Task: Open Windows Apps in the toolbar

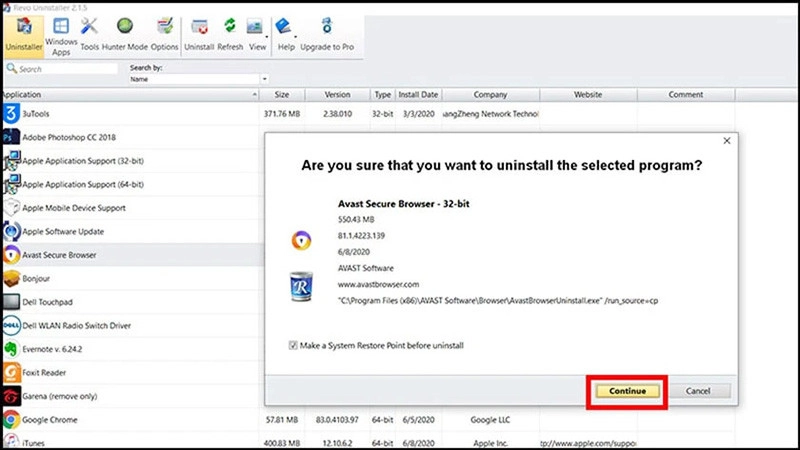Action: click(61, 37)
